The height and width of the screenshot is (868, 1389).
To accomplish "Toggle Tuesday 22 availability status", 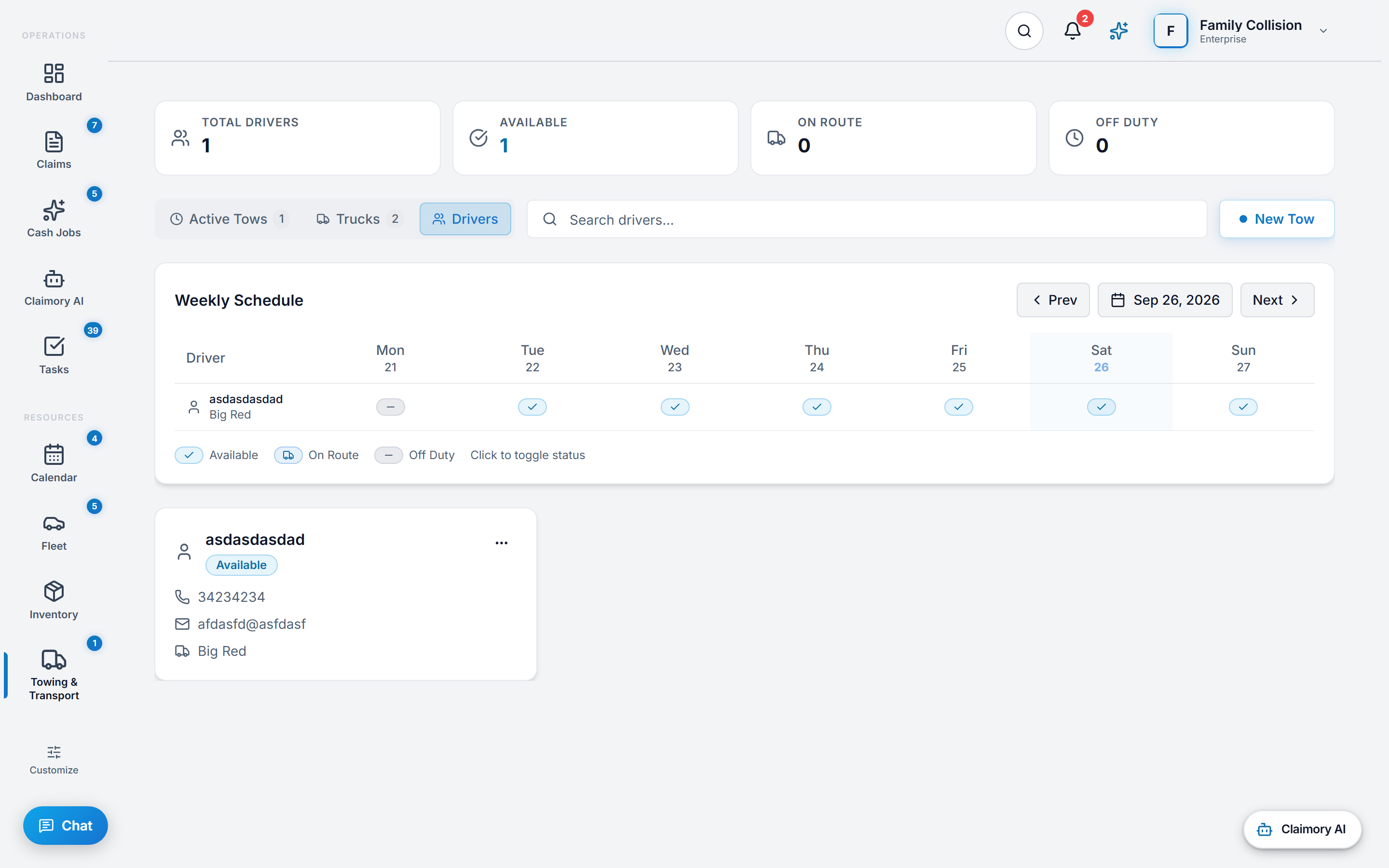I will pyautogui.click(x=532, y=407).
